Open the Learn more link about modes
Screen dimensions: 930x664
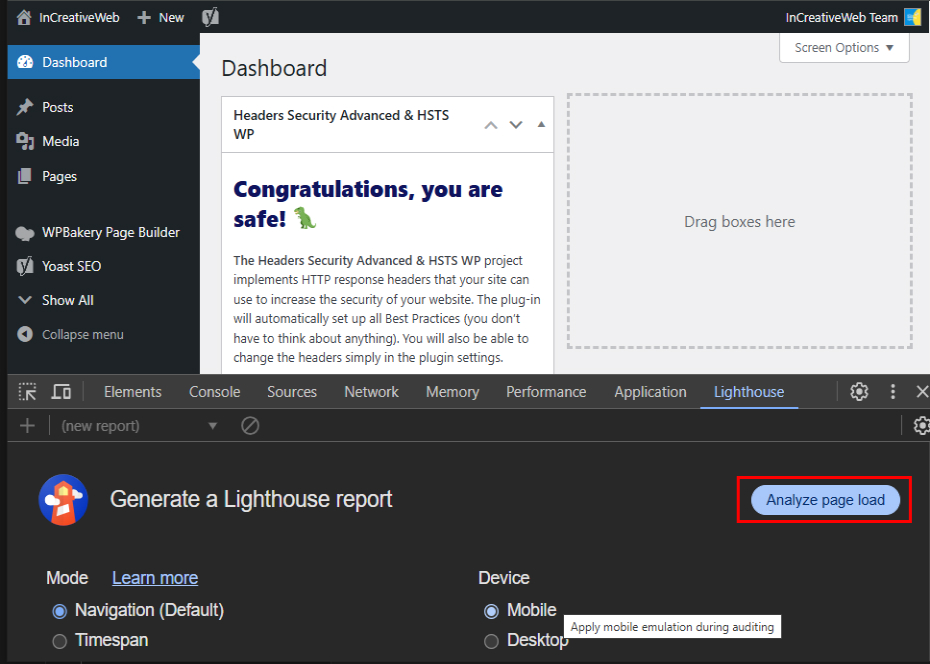(x=154, y=578)
